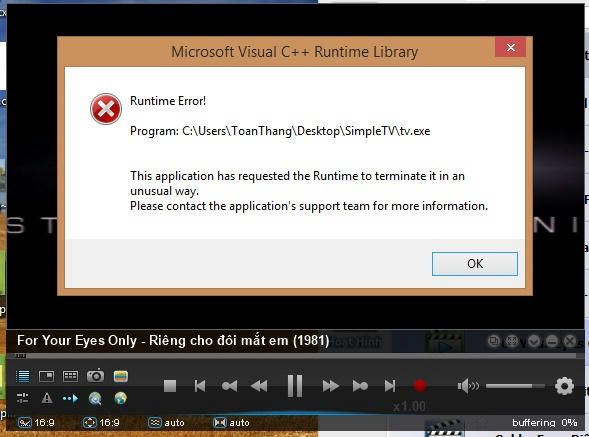
Task: Click the globe with magnifier icon
Action: coord(95,398)
